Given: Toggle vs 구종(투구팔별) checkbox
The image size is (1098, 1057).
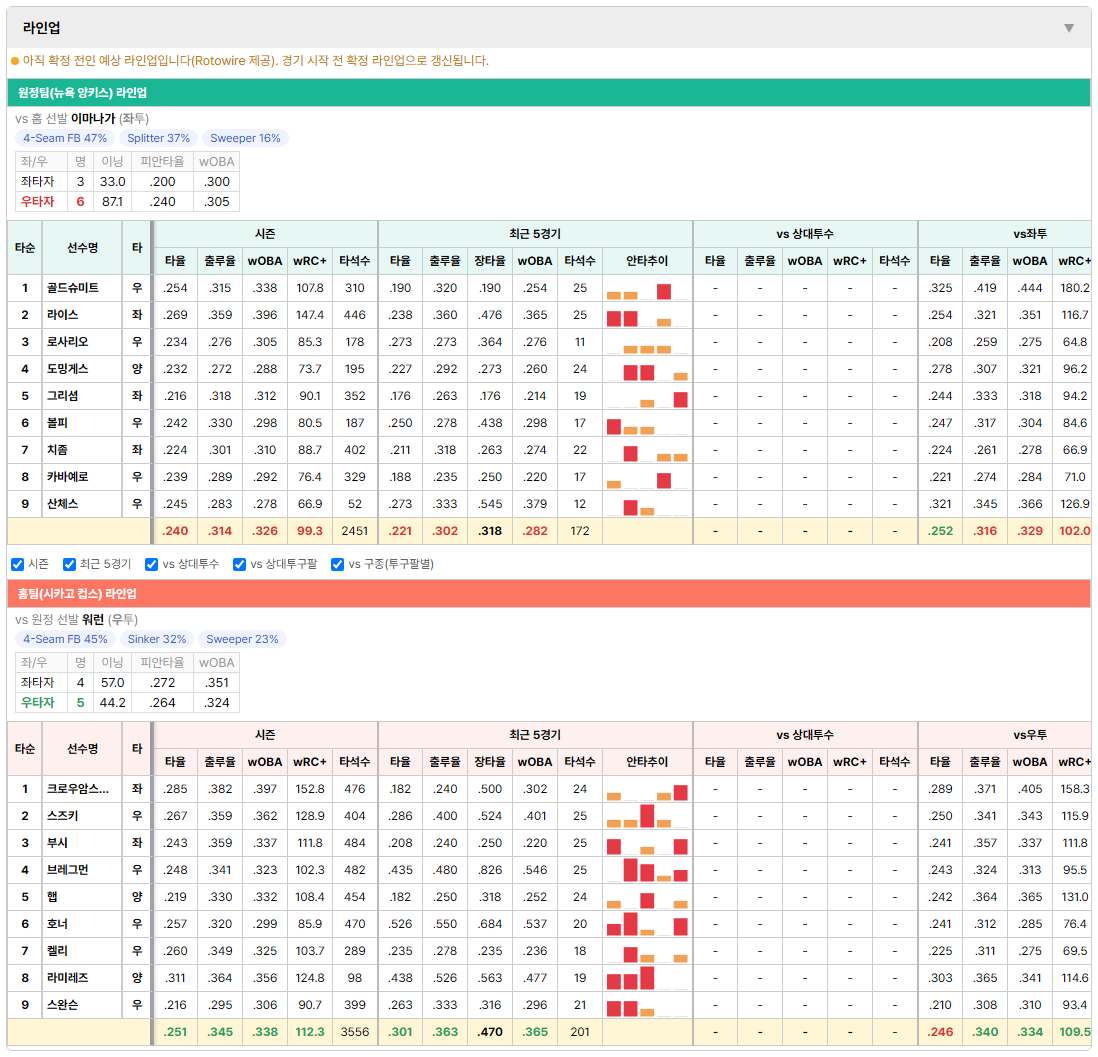Looking at the screenshot, I should (x=338, y=565).
